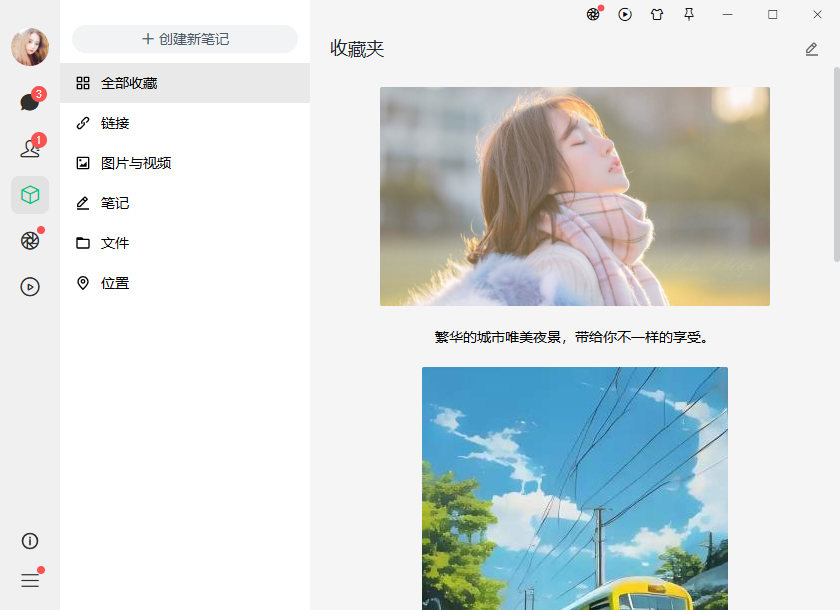This screenshot has width=840, height=610.
Task: Select the favorites cube icon in sidebar
Action: tap(30, 195)
